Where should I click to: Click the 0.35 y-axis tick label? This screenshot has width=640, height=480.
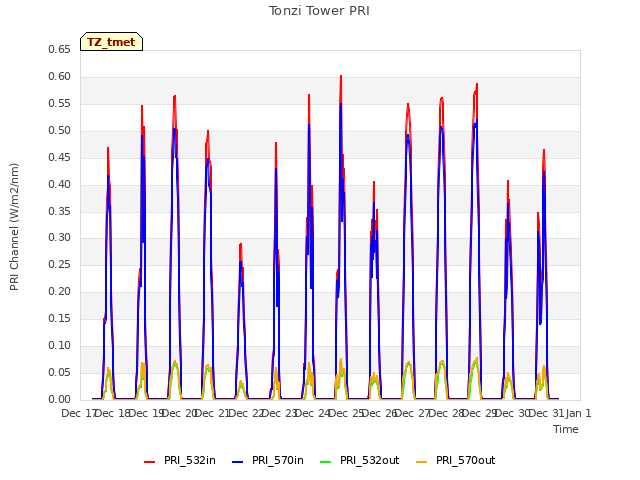coord(60,211)
